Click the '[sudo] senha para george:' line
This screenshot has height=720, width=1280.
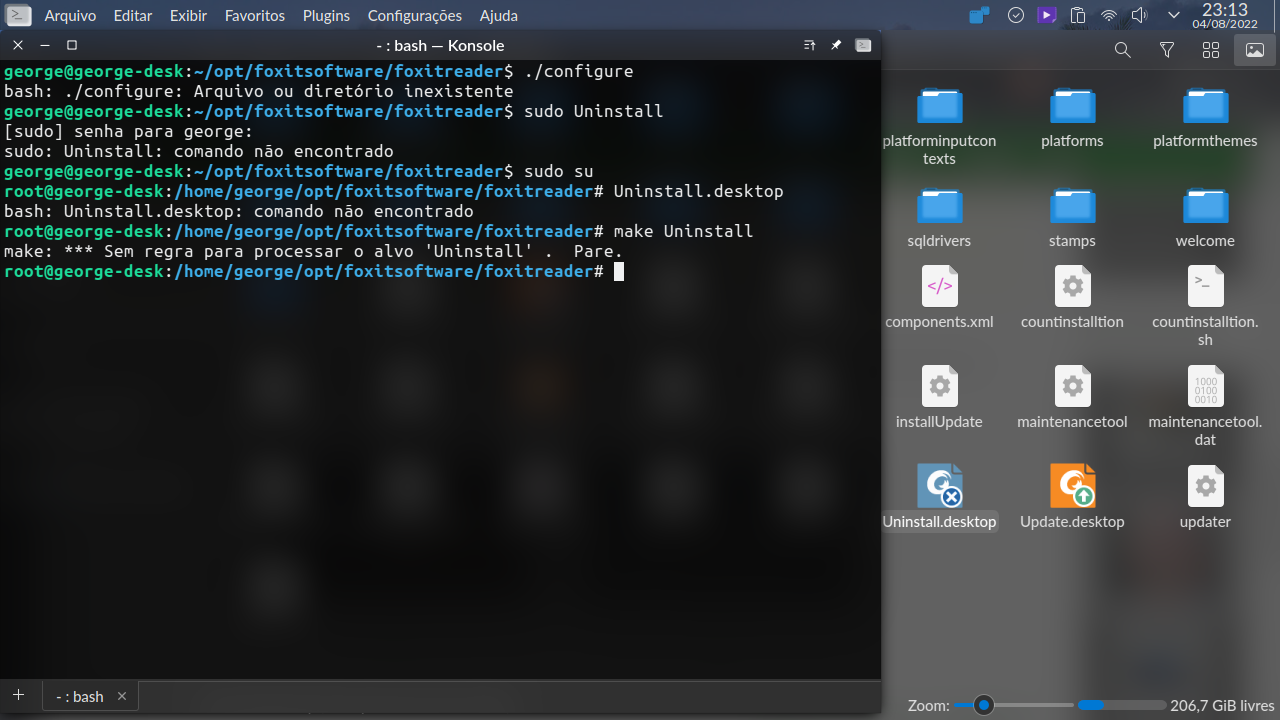129,131
